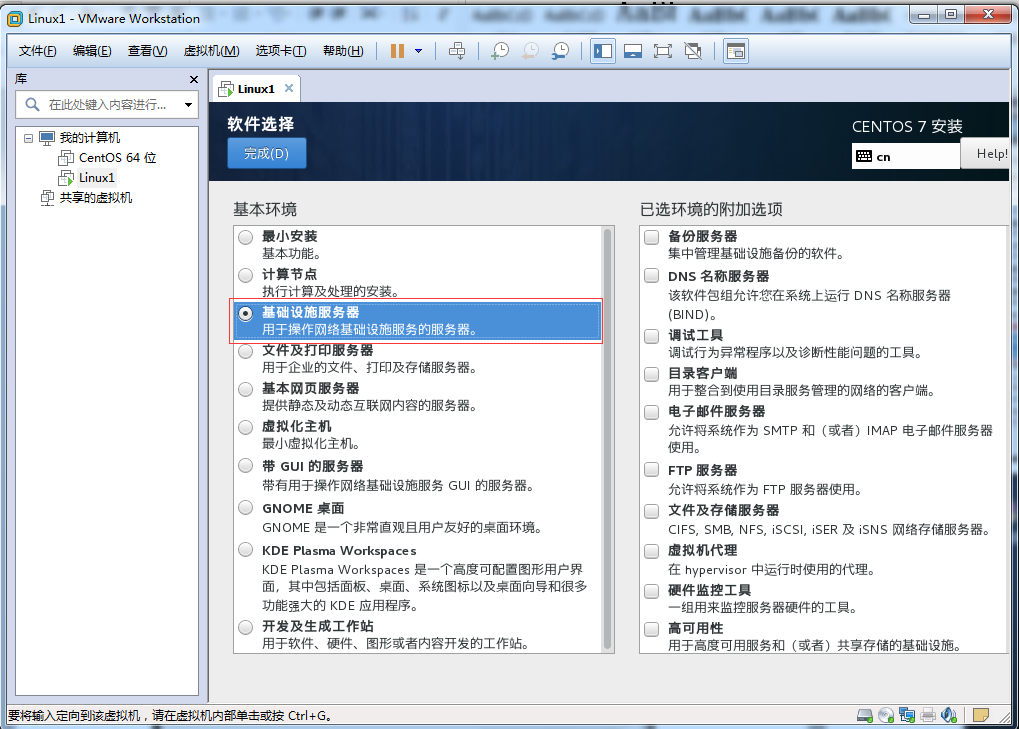Open the library search dropdown arrow
Image resolution: width=1019 pixels, height=729 pixels.
coord(188,105)
